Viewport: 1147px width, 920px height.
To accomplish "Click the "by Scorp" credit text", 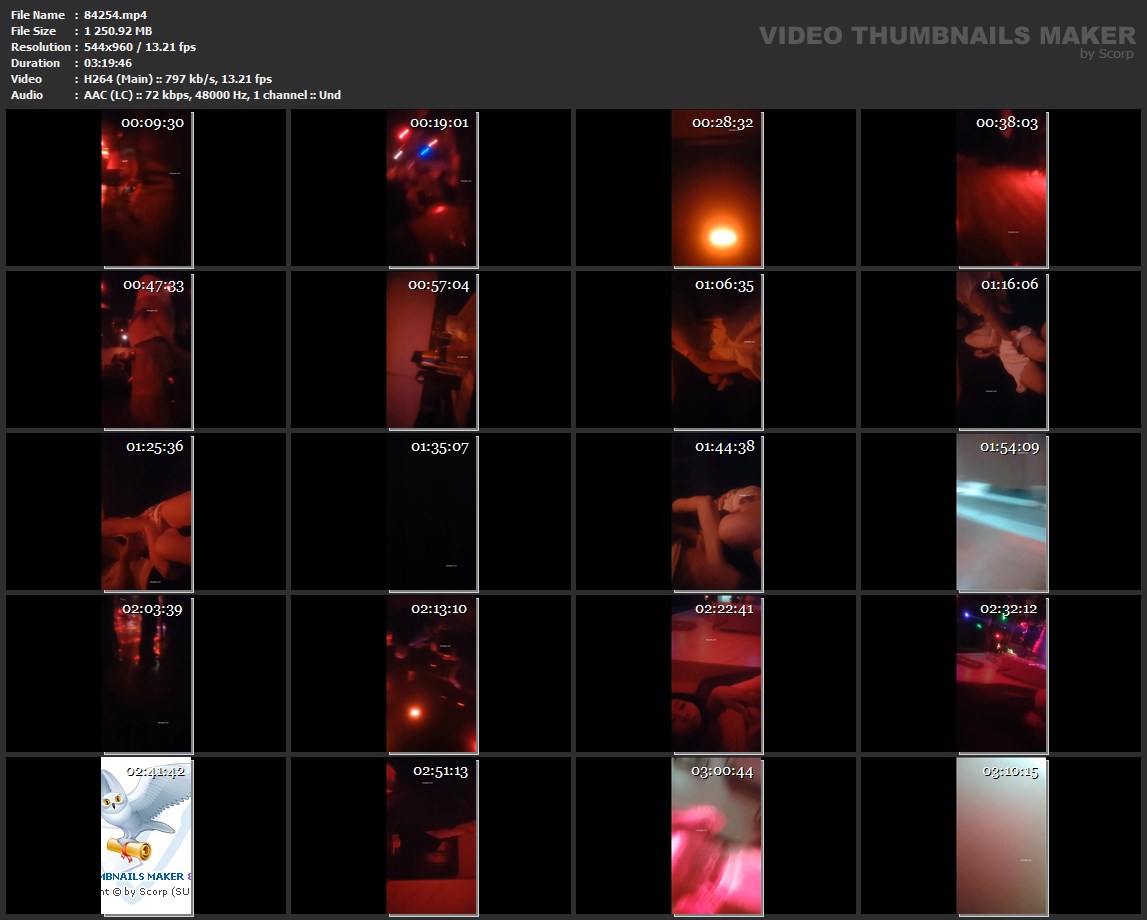I will coord(1106,54).
